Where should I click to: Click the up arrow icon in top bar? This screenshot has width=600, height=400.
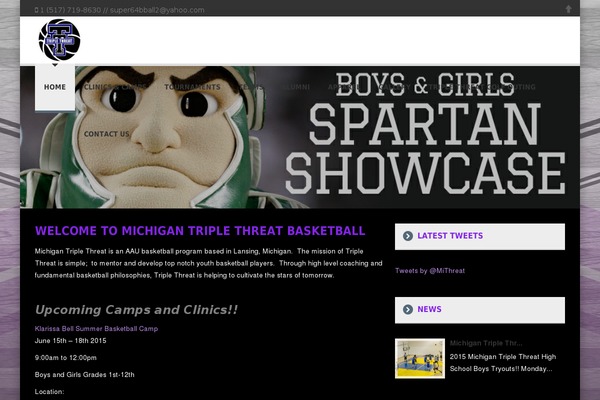coord(569,9)
